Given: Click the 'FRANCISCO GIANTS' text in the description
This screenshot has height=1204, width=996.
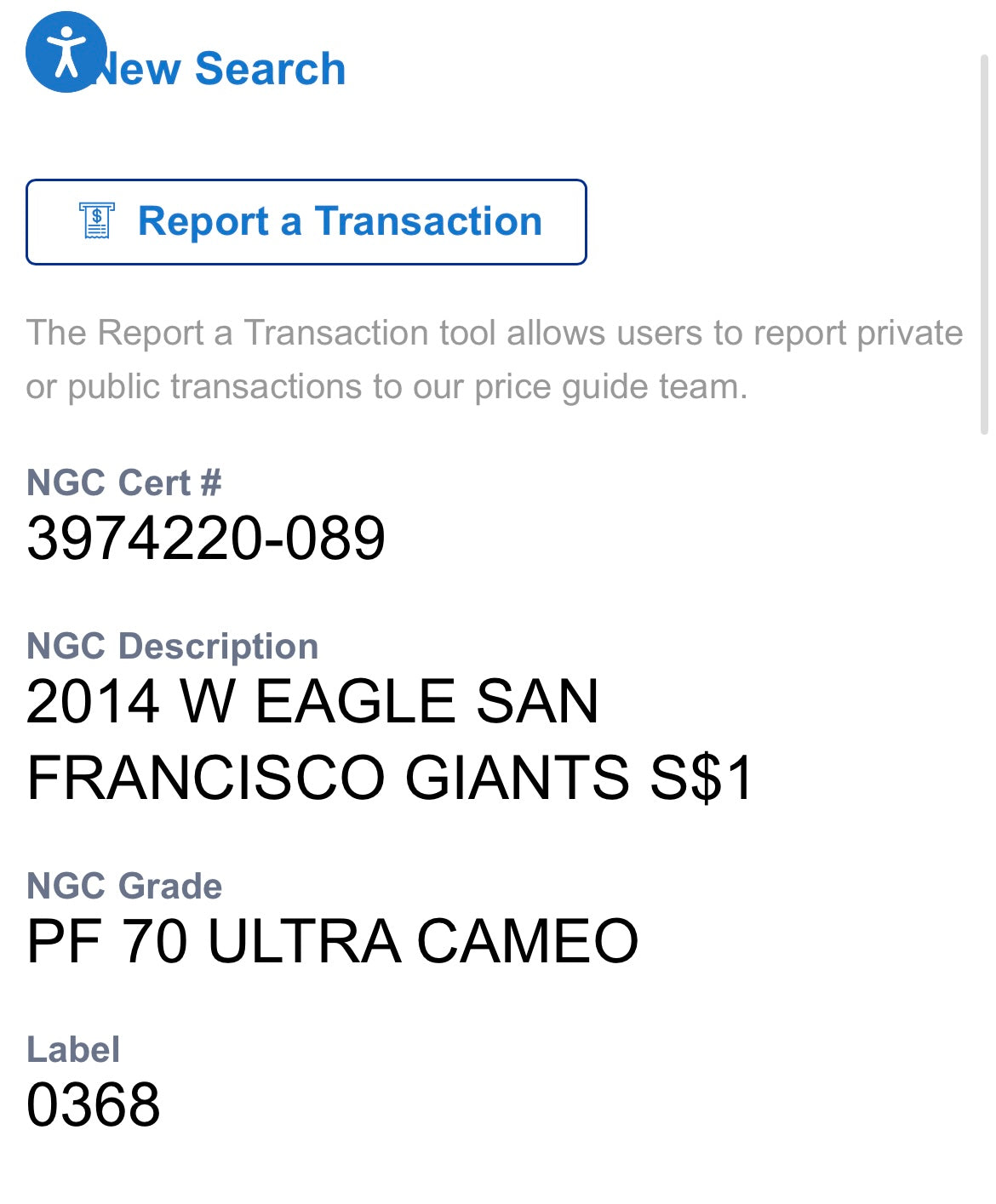Looking at the screenshot, I should pyautogui.click(x=327, y=778).
